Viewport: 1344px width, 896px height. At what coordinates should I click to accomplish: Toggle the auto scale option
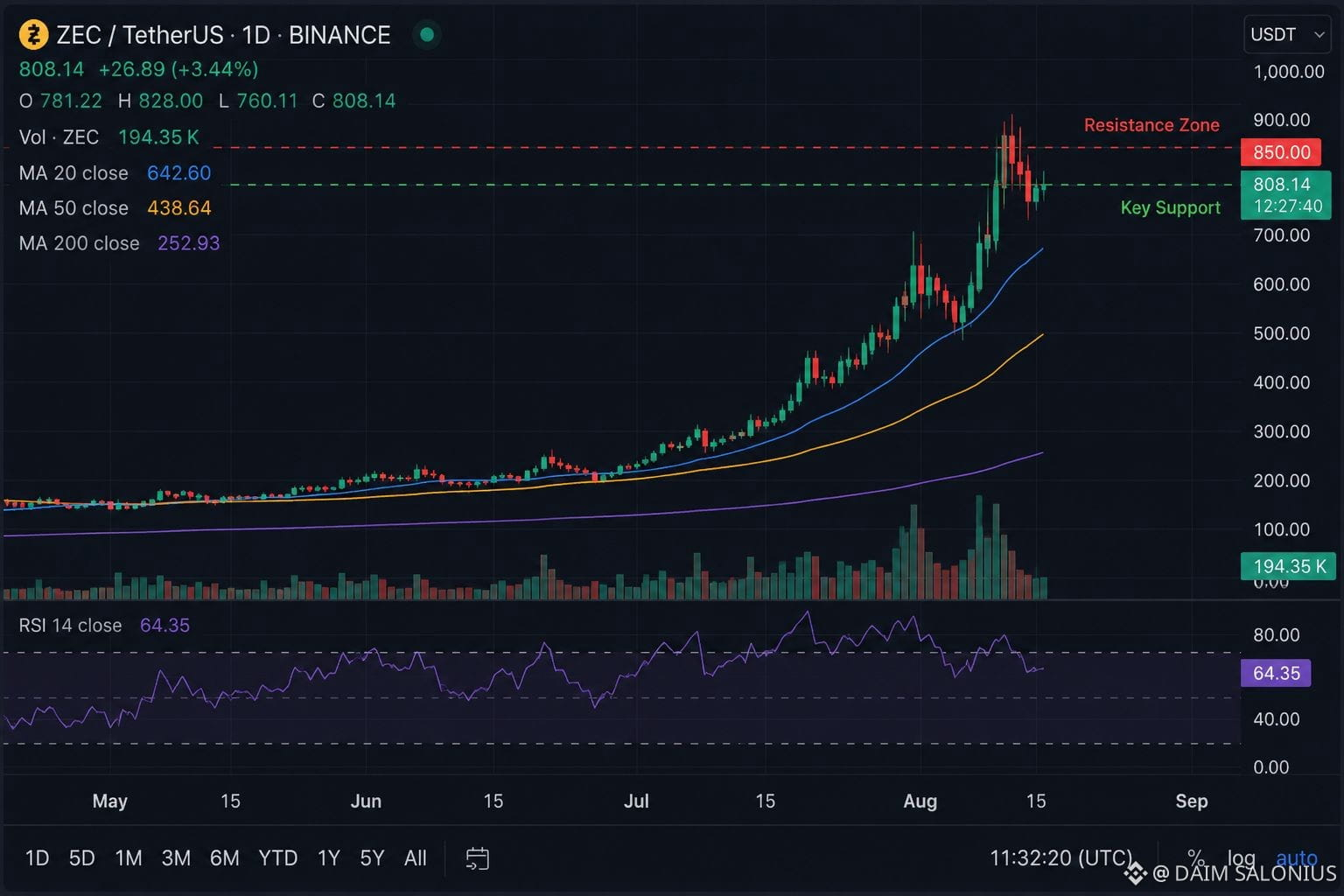pyautogui.click(x=1297, y=858)
